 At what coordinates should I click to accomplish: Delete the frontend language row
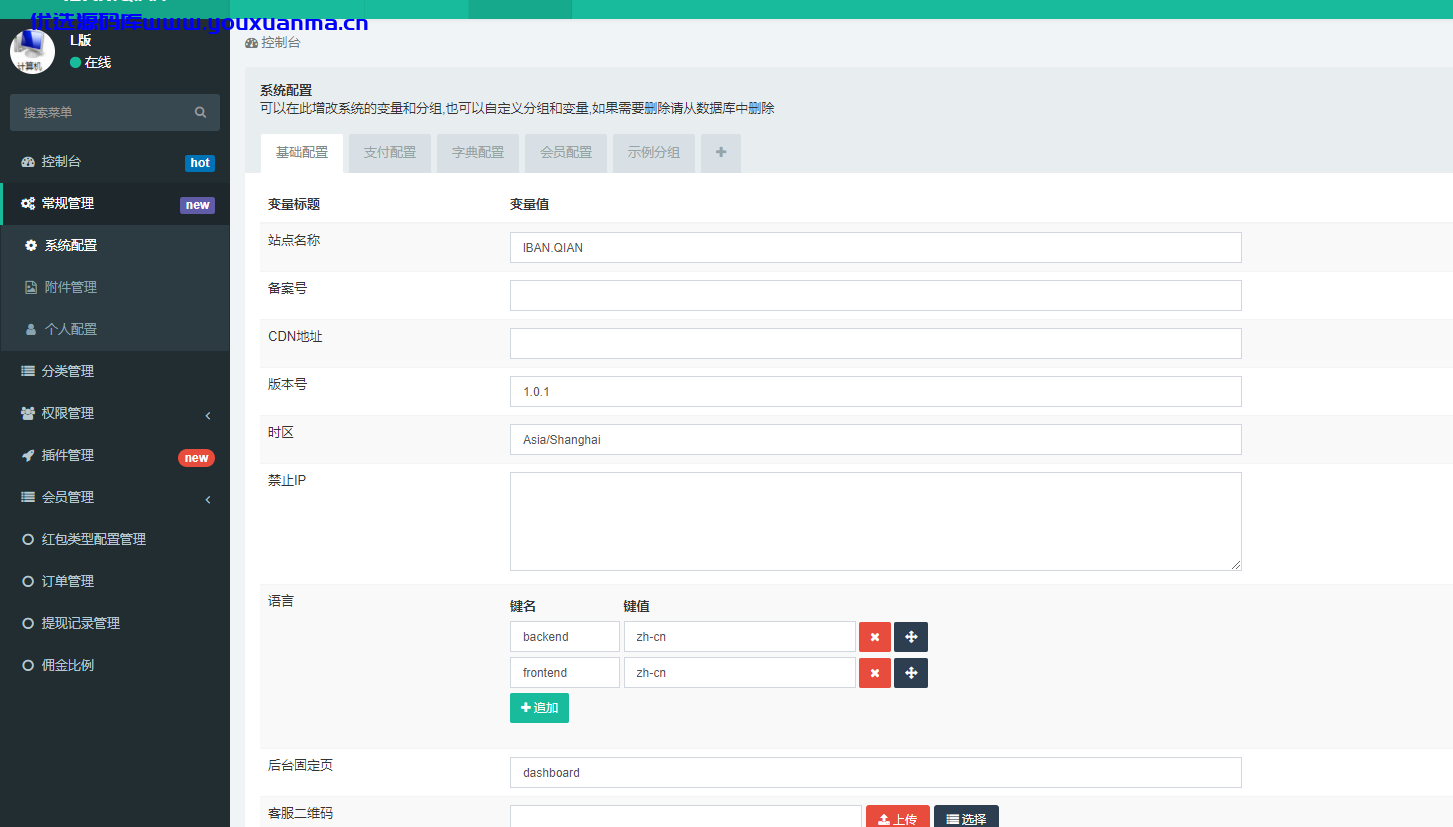(875, 673)
